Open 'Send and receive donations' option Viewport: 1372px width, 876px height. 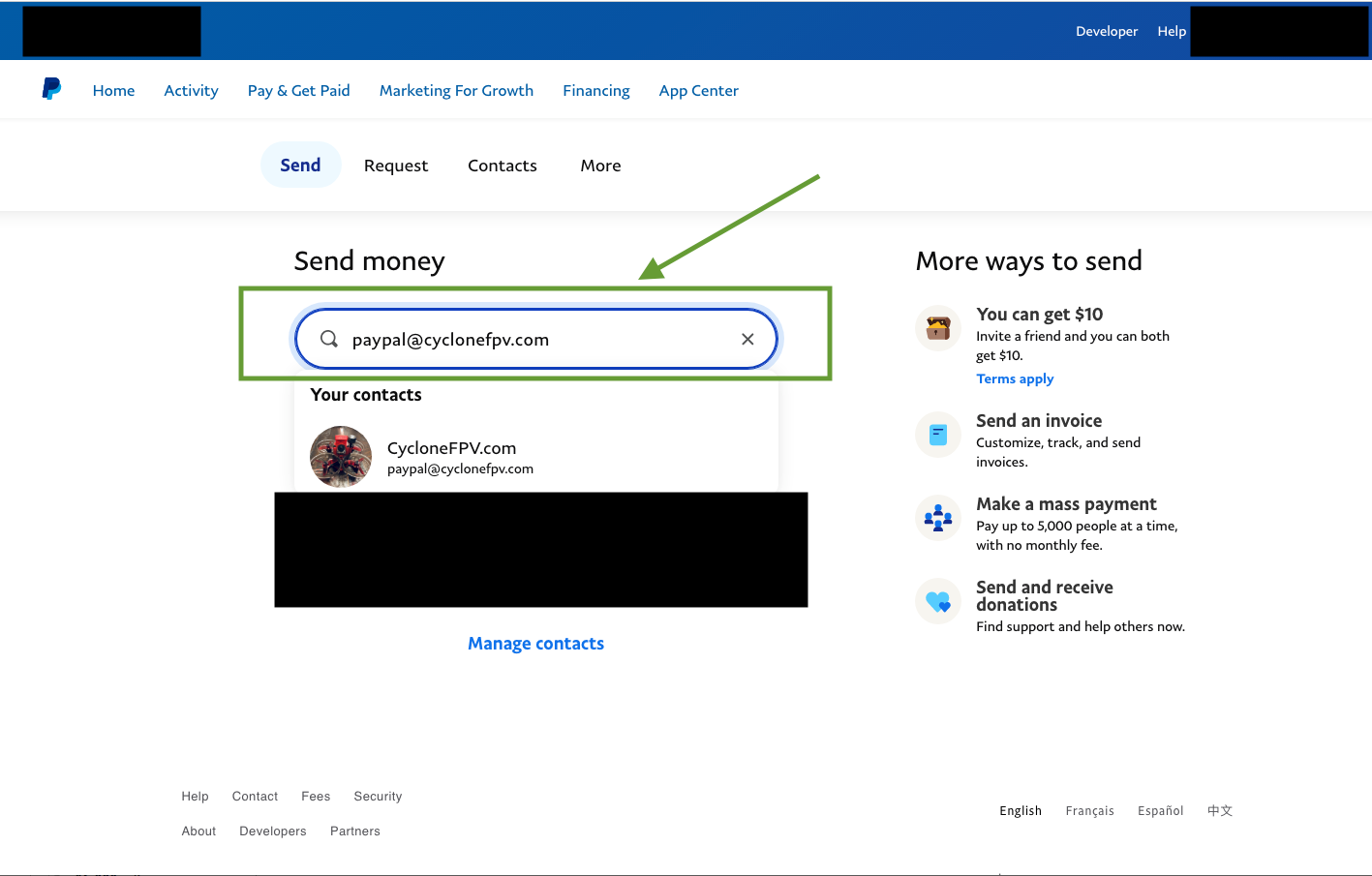pyautogui.click(x=1044, y=595)
